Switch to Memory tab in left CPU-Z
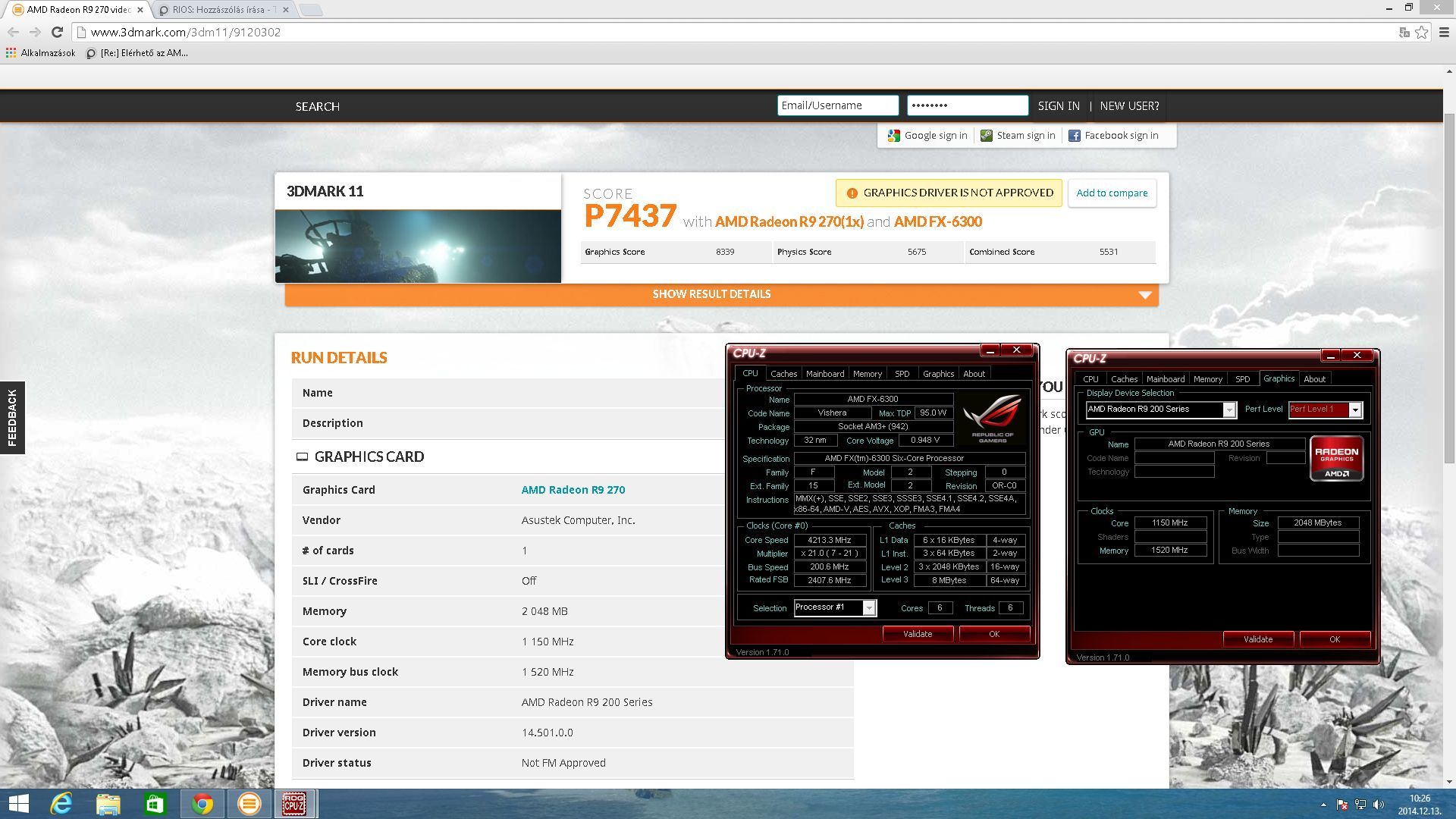Image resolution: width=1456 pixels, height=819 pixels. pyautogui.click(x=868, y=374)
